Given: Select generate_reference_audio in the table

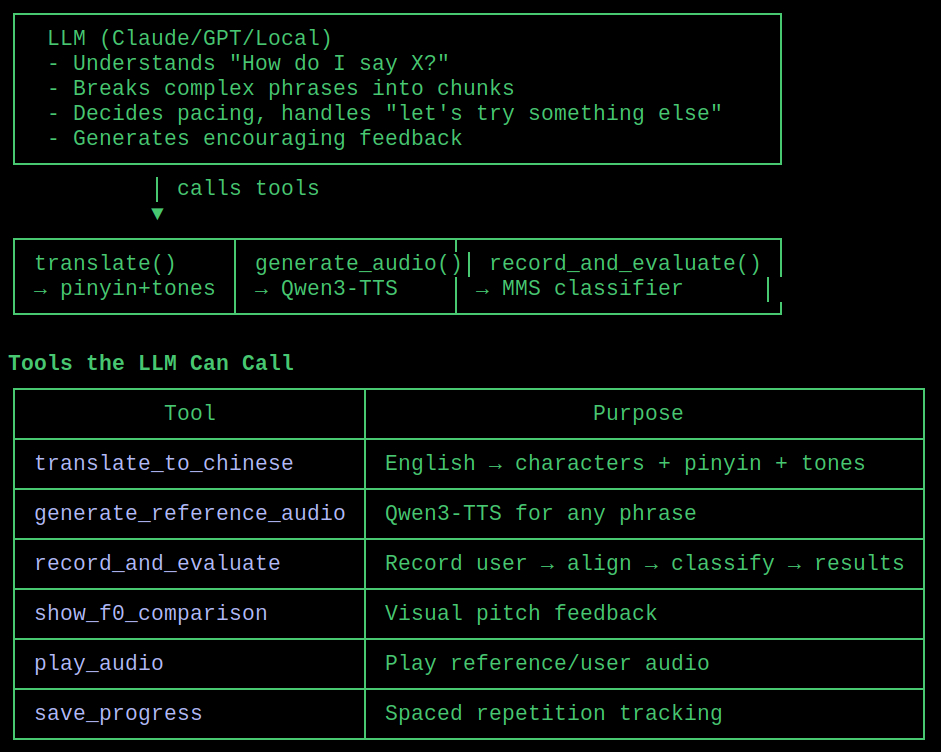Looking at the screenshot, I should [x=190, y=514].
